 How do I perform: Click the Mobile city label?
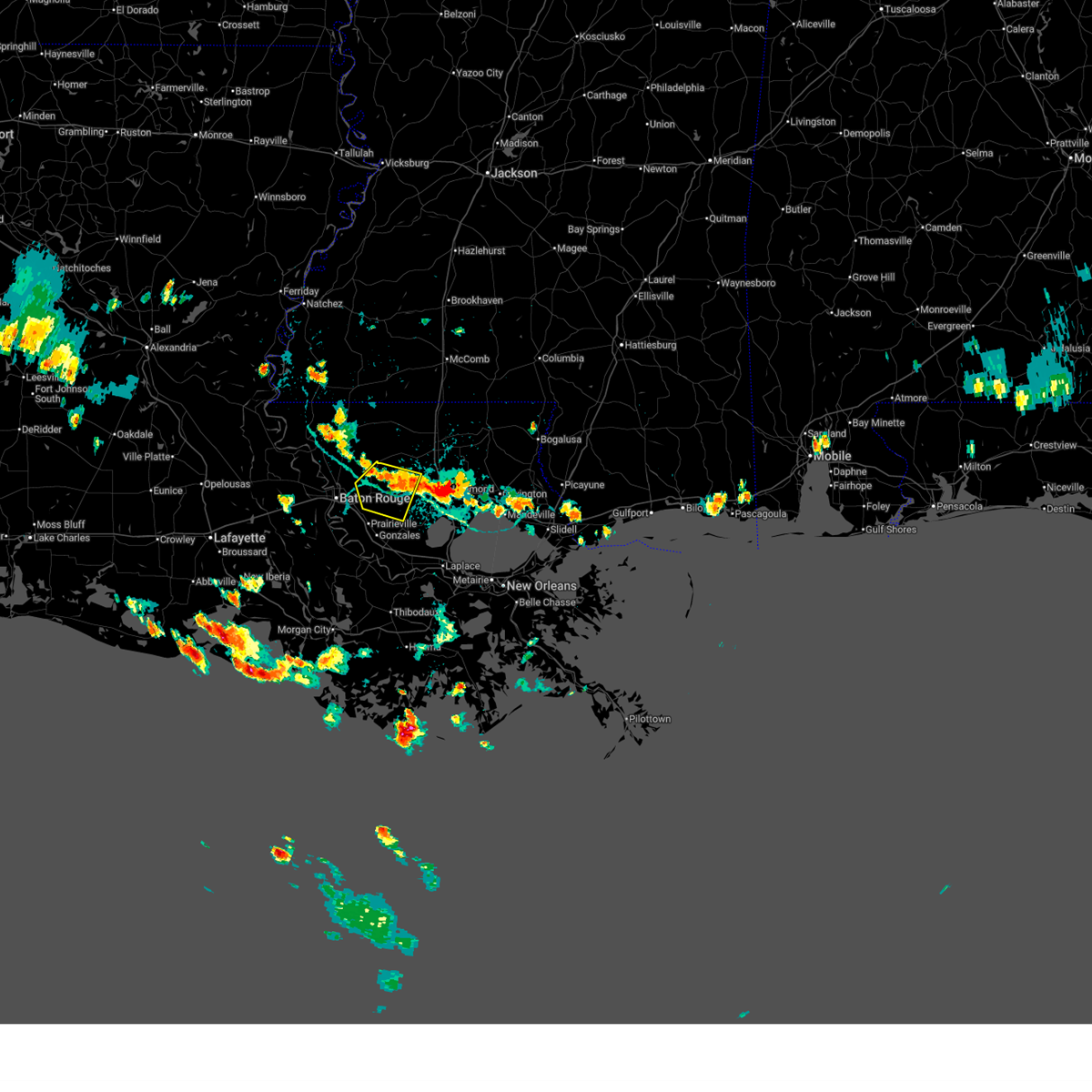click(833, 456)
